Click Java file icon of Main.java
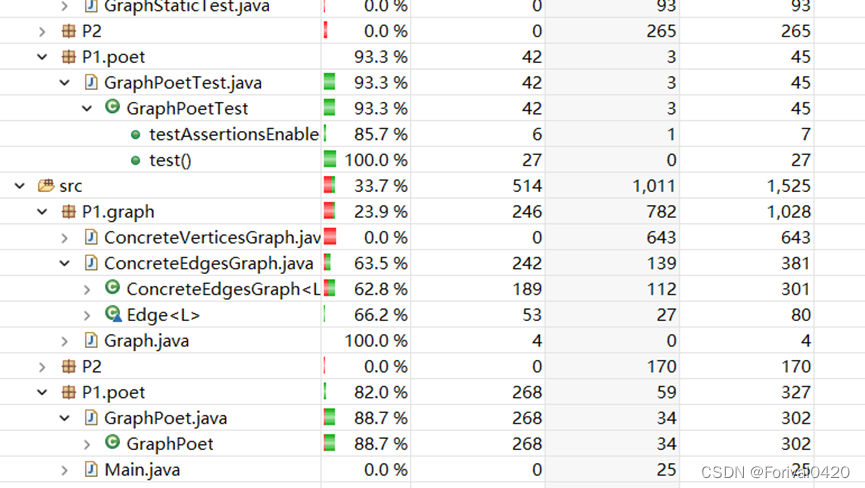The width and height of the screenshot is (865, 488). click(x=91, y=469)
